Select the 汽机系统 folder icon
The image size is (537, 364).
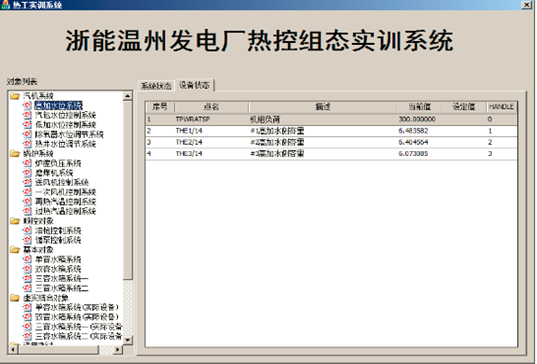pos(15,96)
